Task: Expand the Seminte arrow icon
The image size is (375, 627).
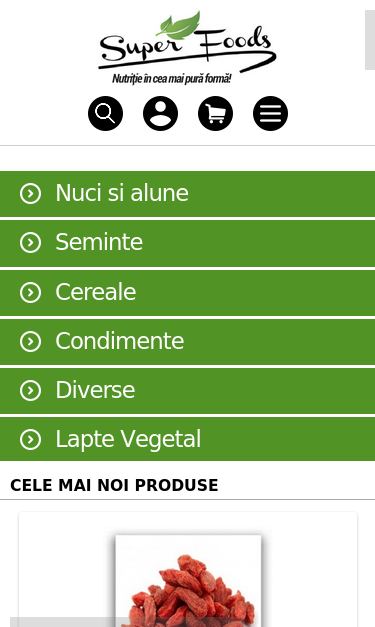Action: tap(30, 243)
